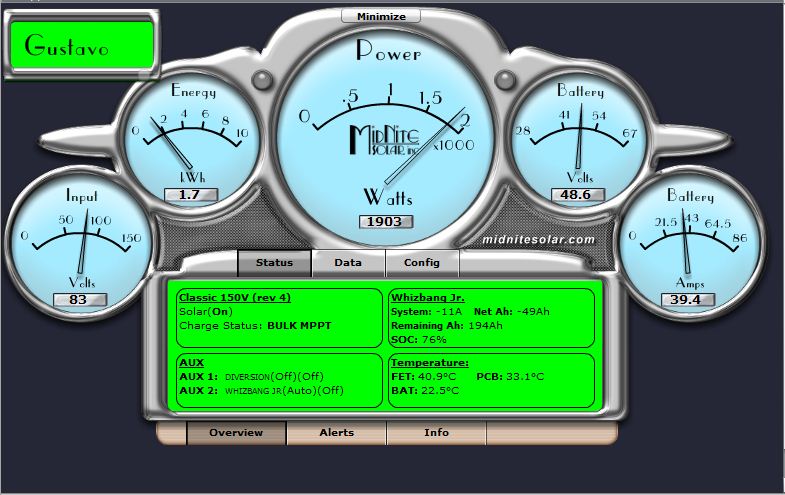The height and width of the screenshot is (495, 785).
Task: Open the Info bottom tab
Action: coord(436,432)
